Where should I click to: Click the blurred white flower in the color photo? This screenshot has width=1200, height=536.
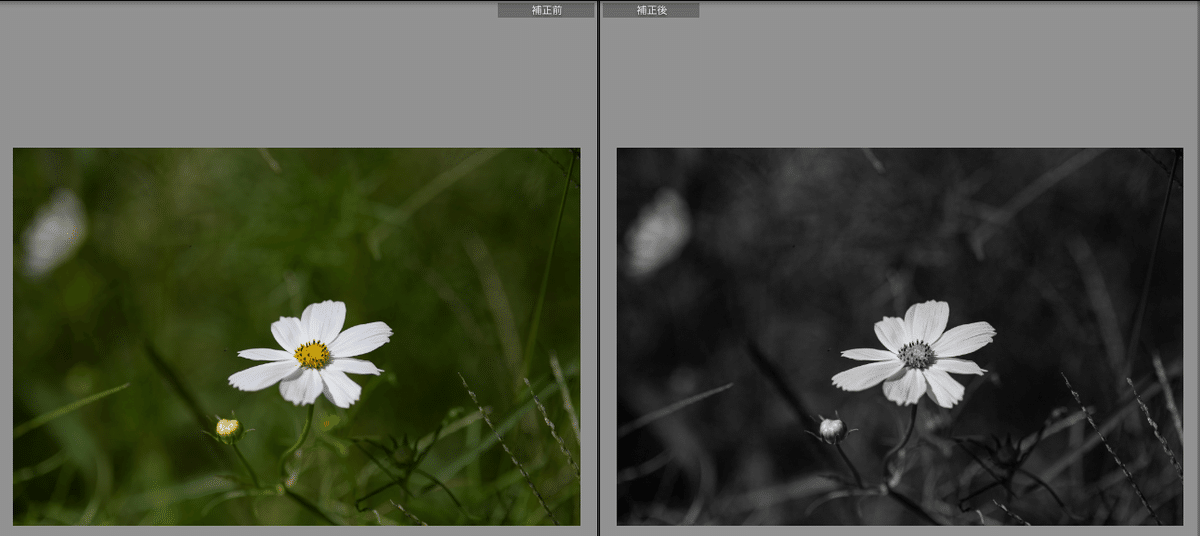tap(54, 232)
